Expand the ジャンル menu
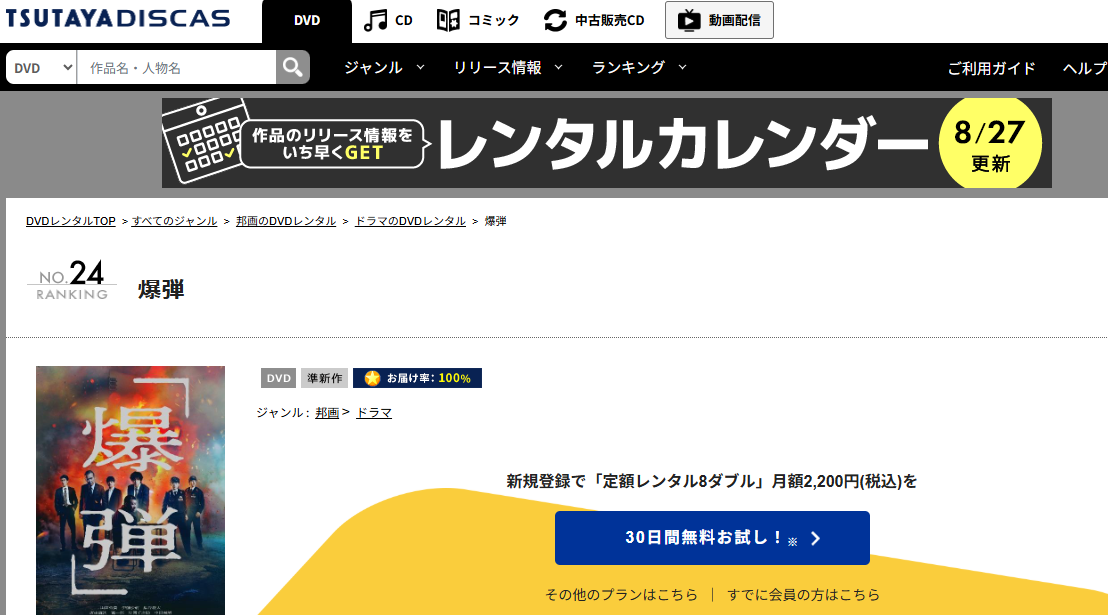Image resolution: width=1108 pixels, height=615 pixels. coord(384,67)
